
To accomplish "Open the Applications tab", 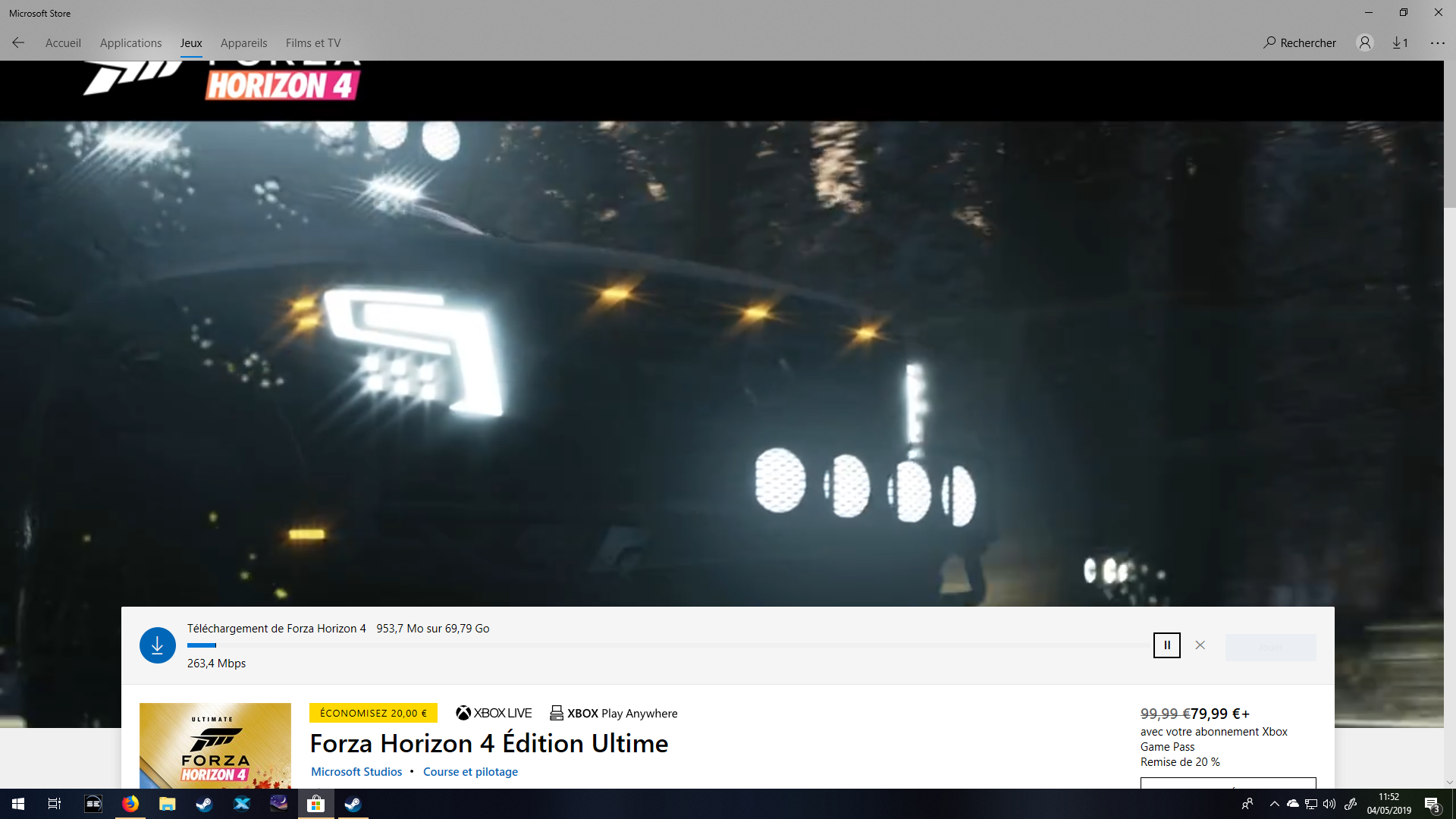I will (130, 43).
